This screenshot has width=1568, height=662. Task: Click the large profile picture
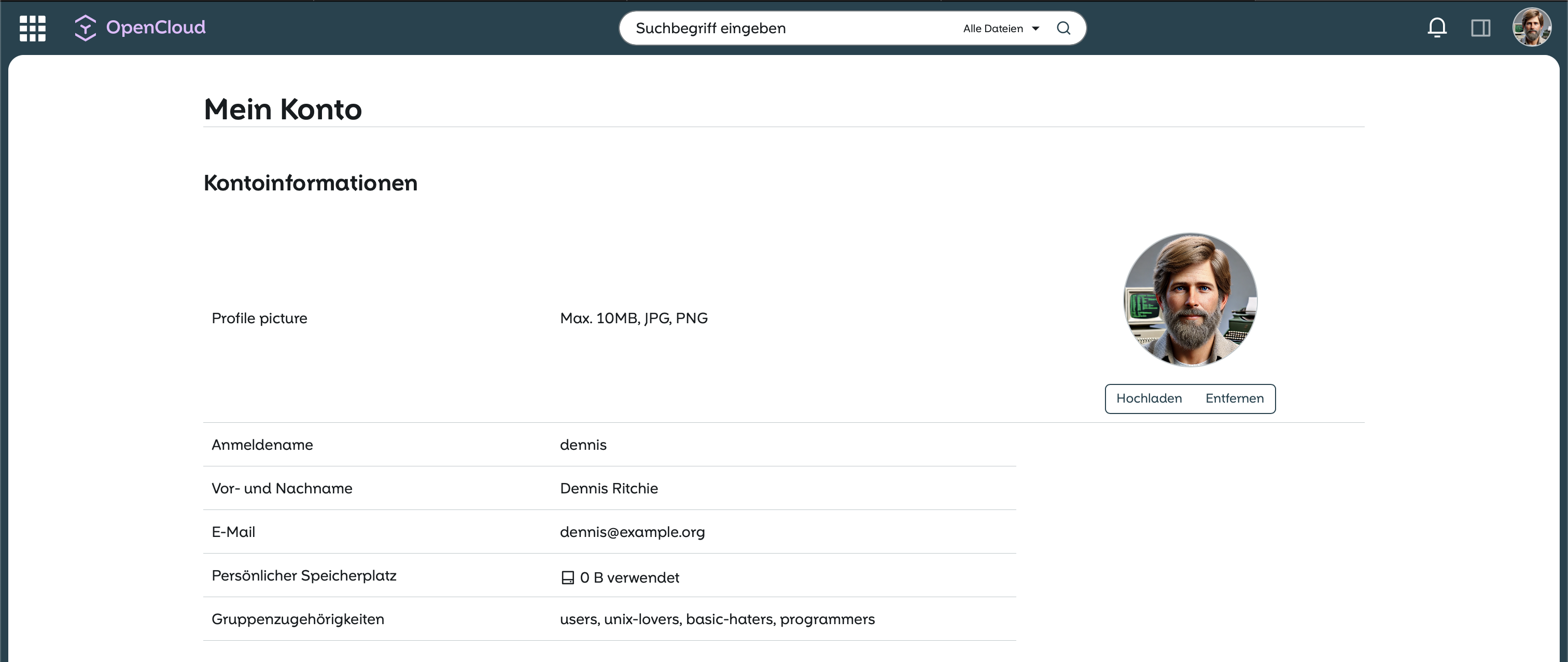point(1190,300)
